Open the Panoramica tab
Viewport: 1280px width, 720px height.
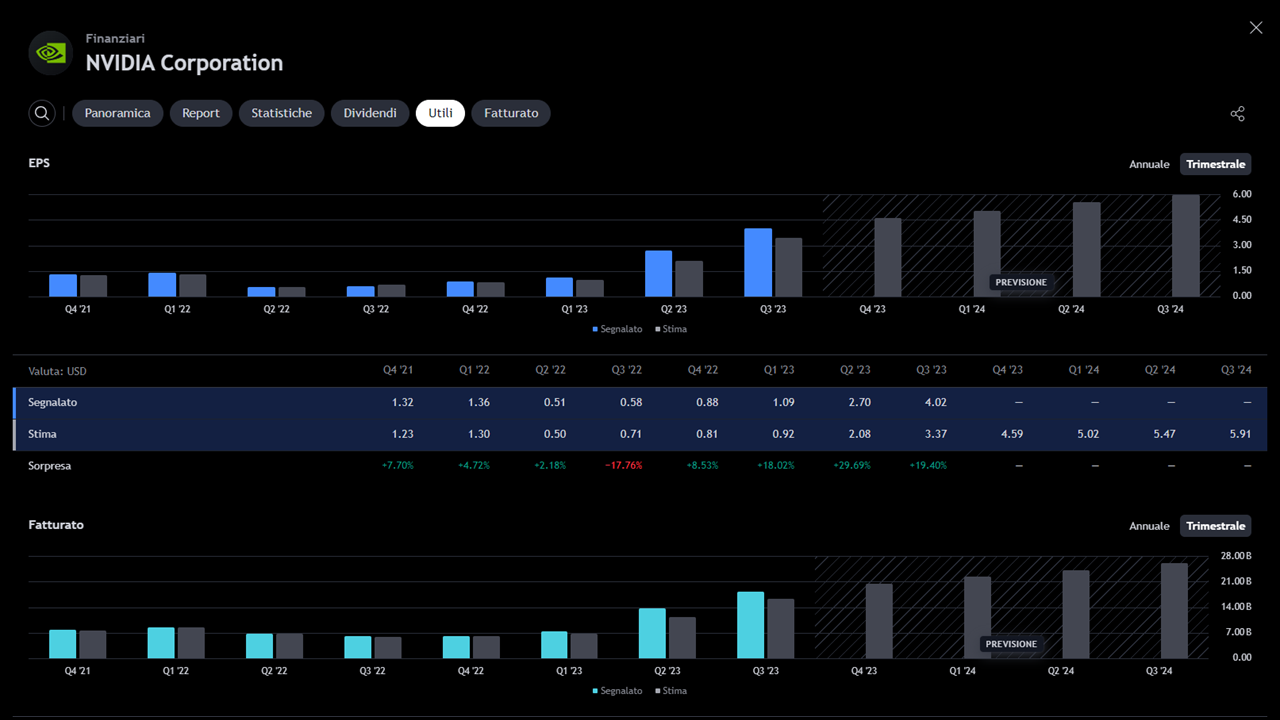[117, 113]
